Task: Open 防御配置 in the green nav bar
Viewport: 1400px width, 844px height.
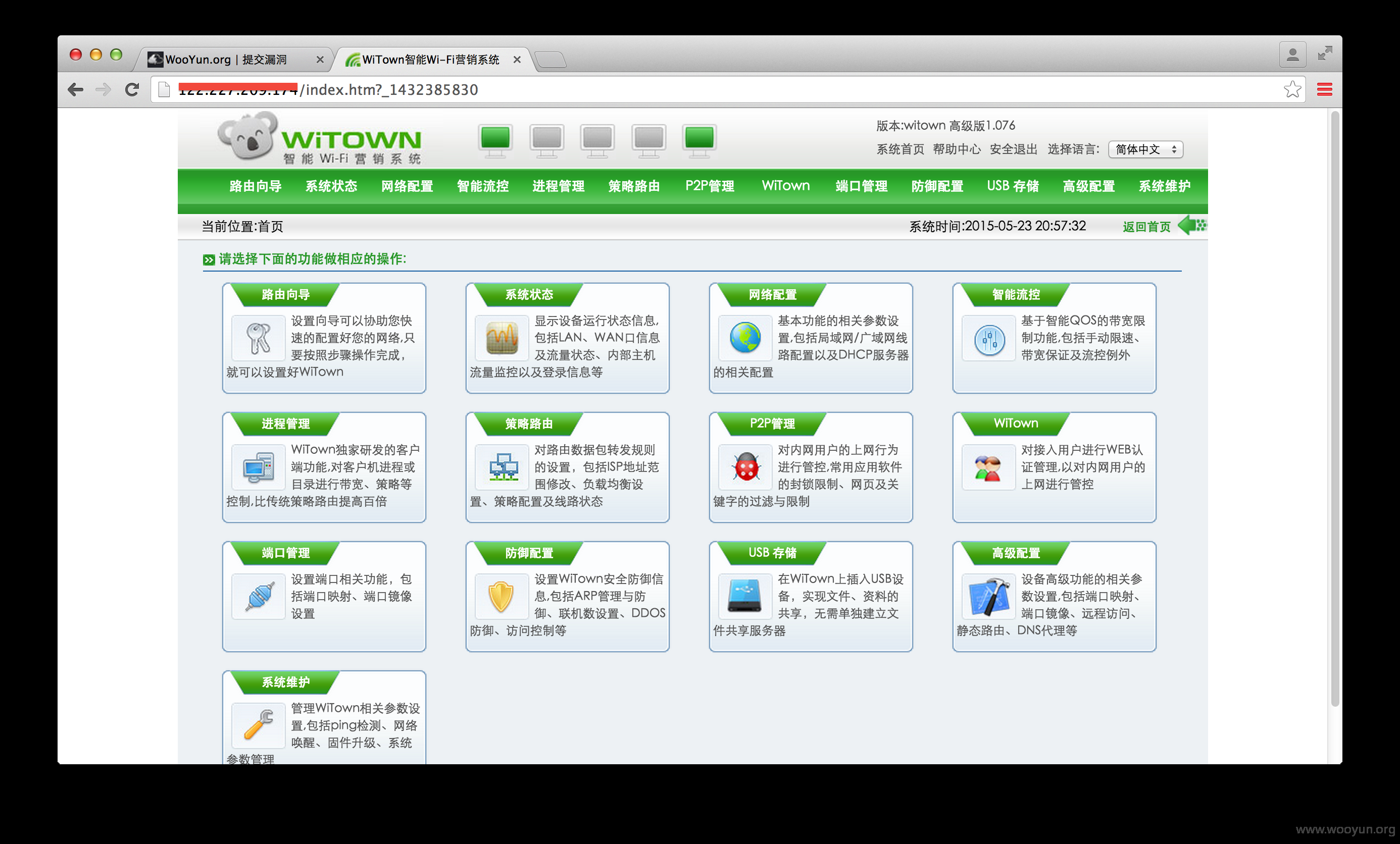Action: (x=937, y=186)
